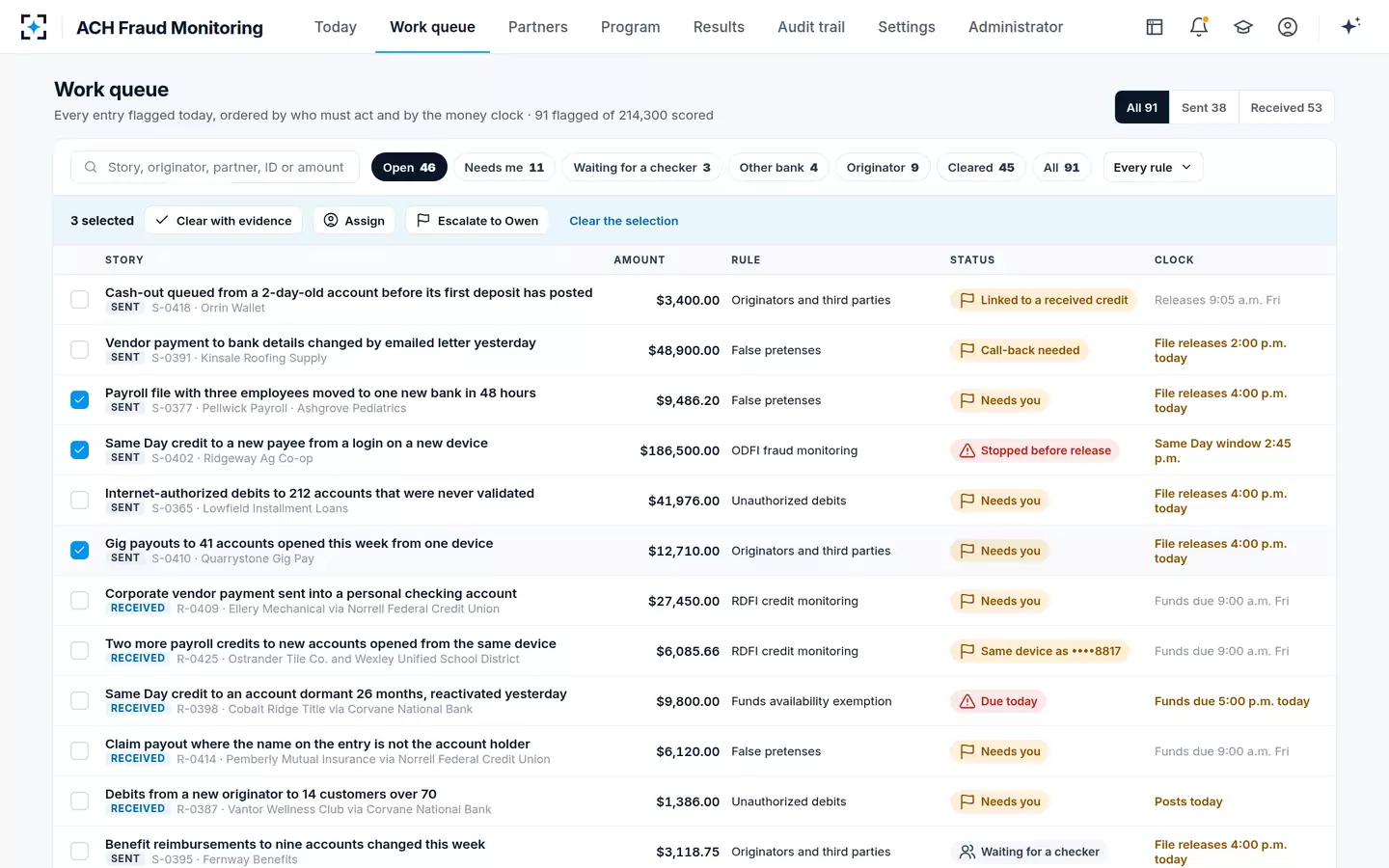Filter by Originator 9
The image size is (1389, 868).
coord(883,167)
